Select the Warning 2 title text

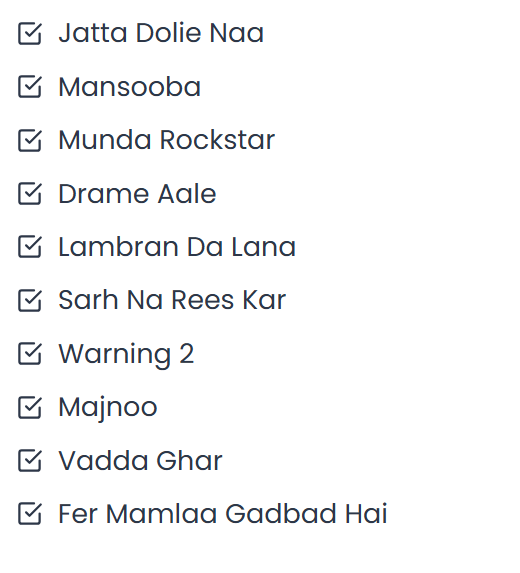(126, 354)
